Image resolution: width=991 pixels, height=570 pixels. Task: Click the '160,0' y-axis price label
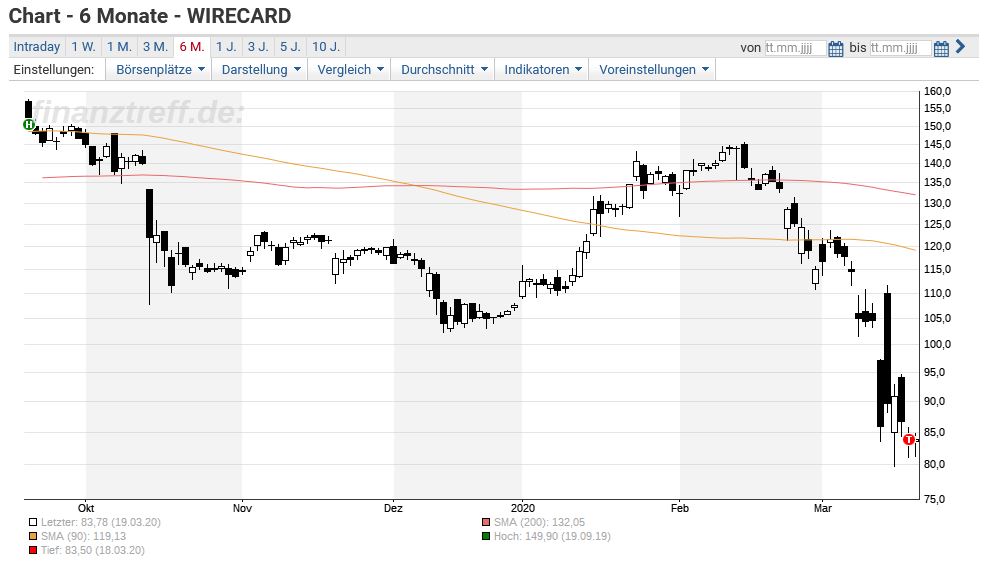937,91
